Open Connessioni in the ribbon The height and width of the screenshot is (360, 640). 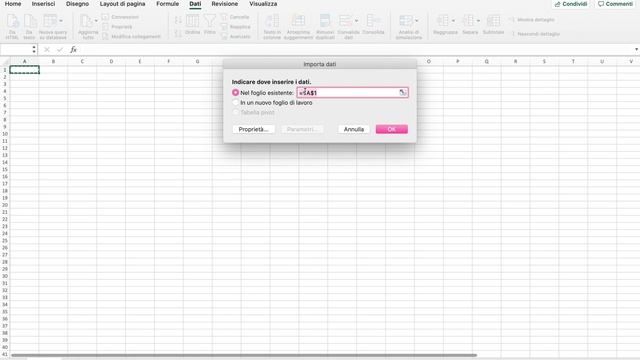point(120,17)
